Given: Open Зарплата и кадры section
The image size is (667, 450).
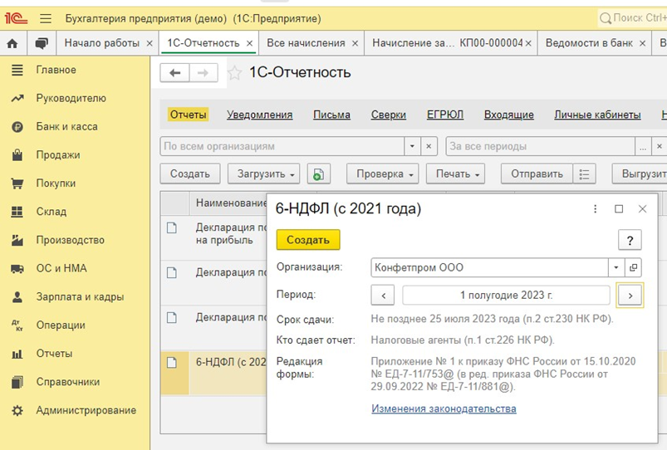Looking at the screenshot, I should pos(80,297).
